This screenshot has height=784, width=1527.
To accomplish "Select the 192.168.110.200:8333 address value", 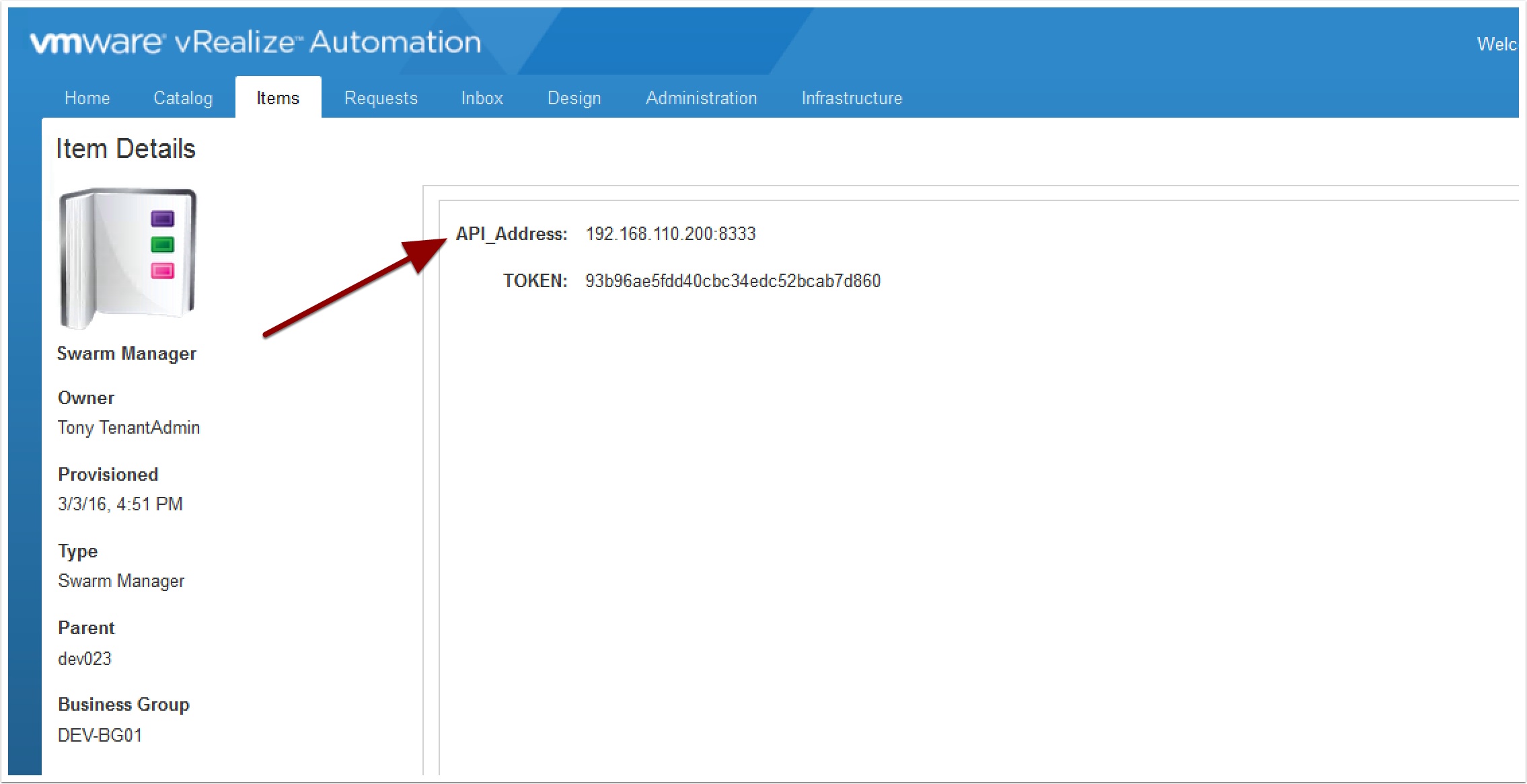I will pos(671,234).
